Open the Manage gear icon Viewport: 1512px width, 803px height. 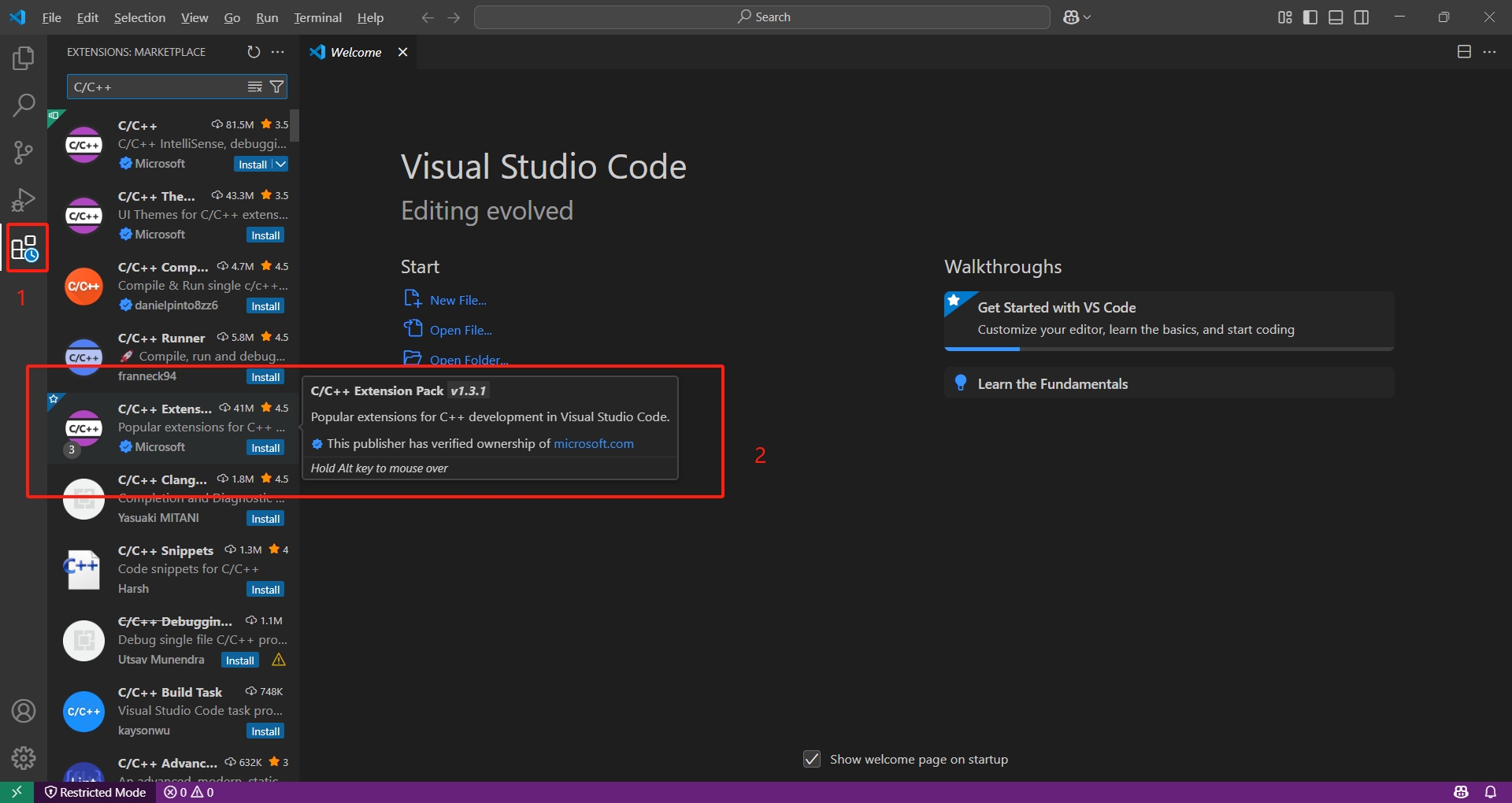(24, 758)
